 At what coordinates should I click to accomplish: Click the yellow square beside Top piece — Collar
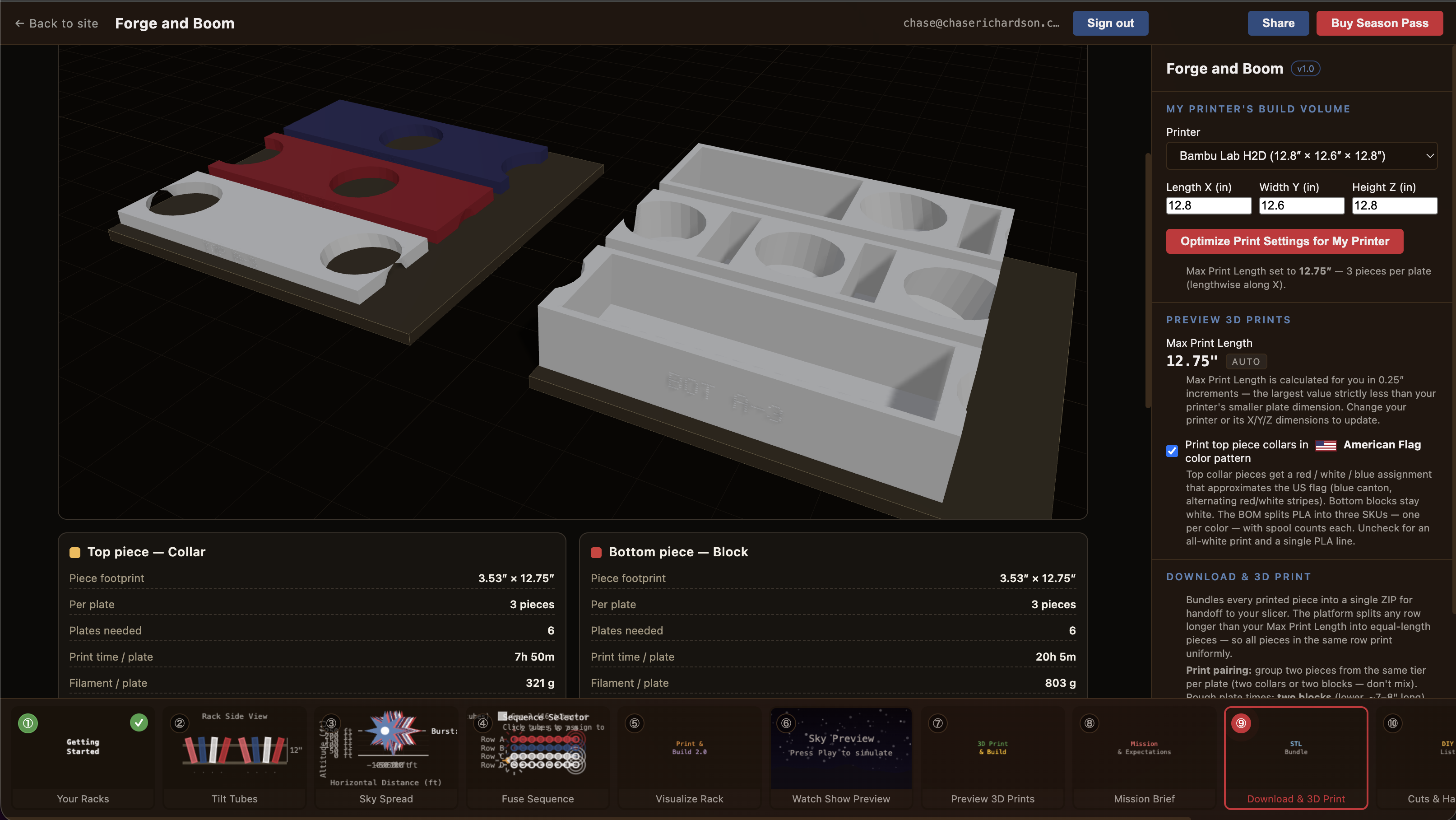74,553
